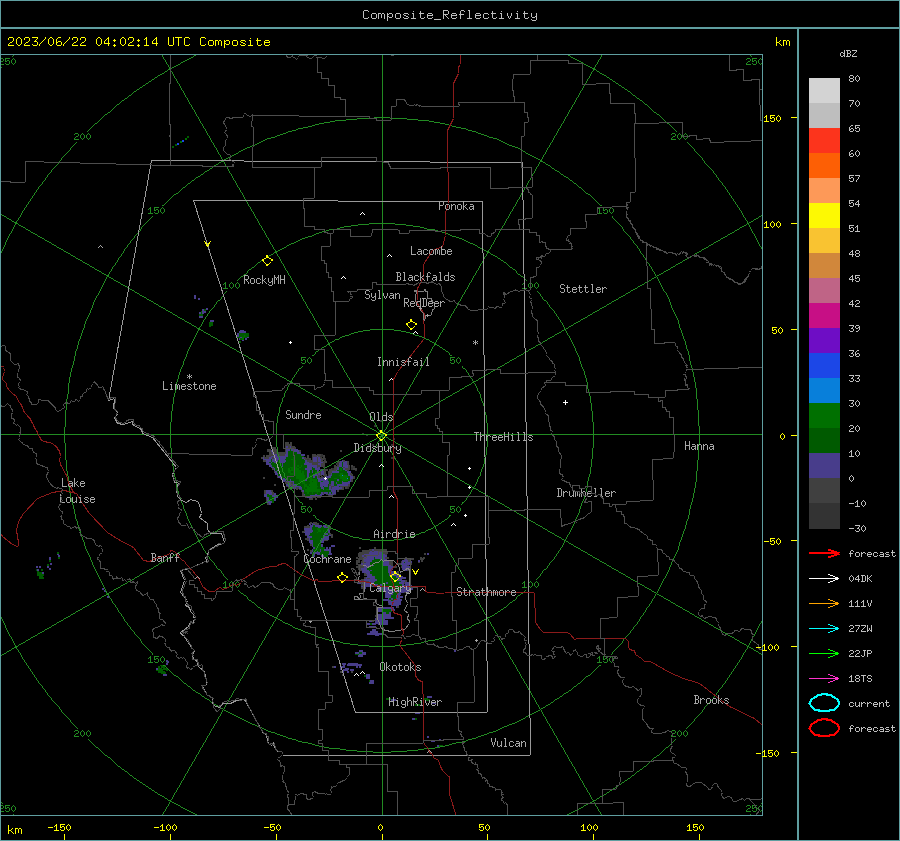Click the Strathmore label

486,592
